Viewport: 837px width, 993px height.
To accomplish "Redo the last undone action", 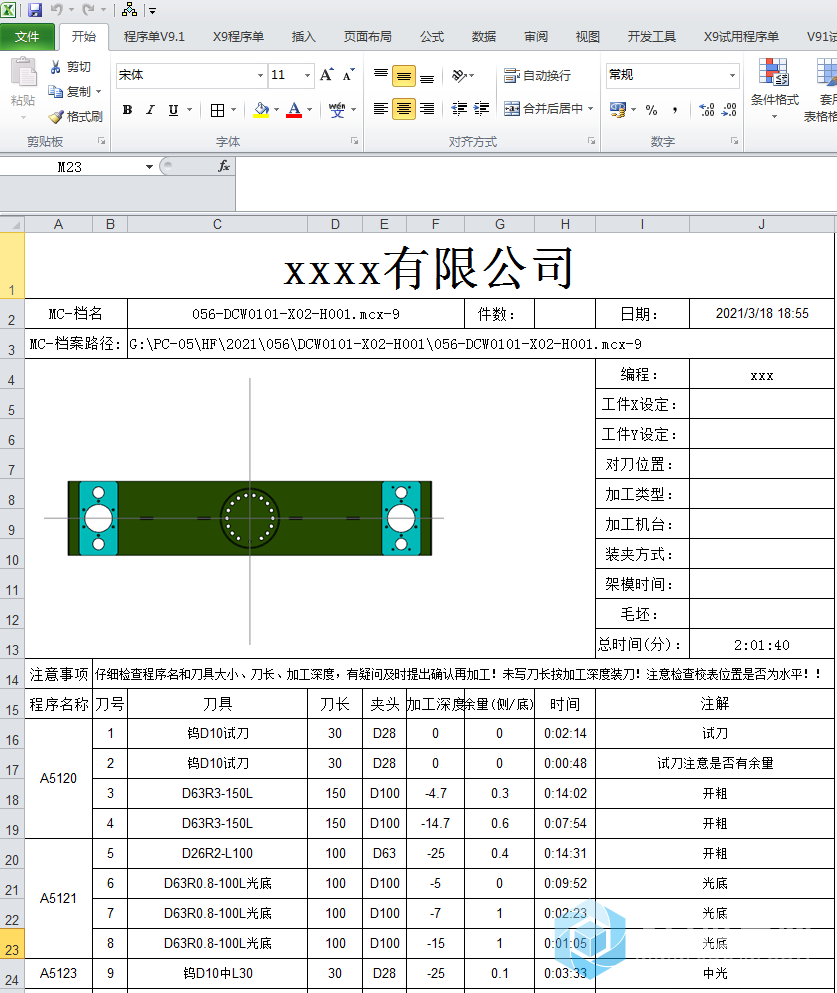I will [88, 9].
